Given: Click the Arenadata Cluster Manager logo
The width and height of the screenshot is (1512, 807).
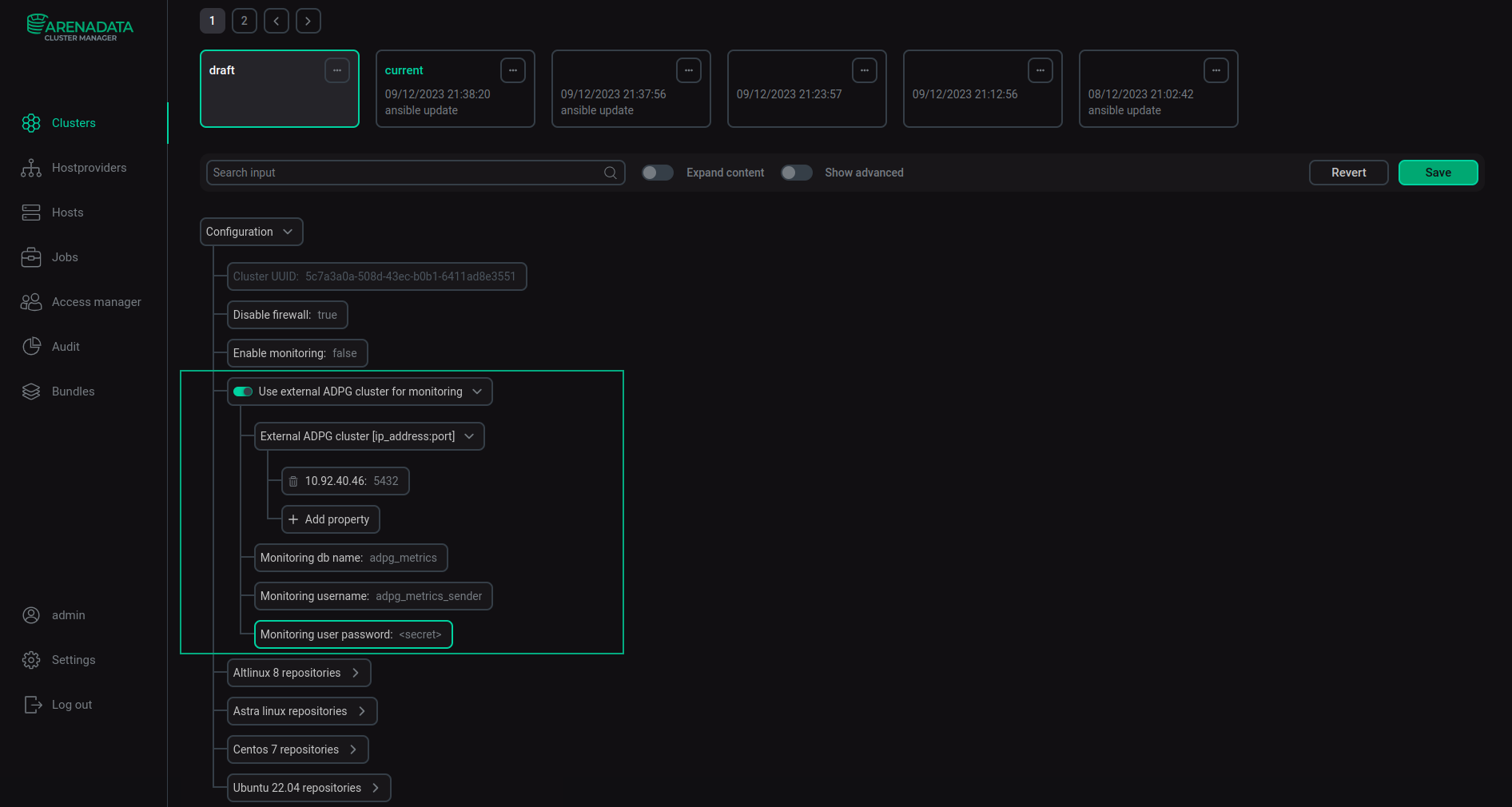Looking at the screenshot, I should [x=80, y=27].
